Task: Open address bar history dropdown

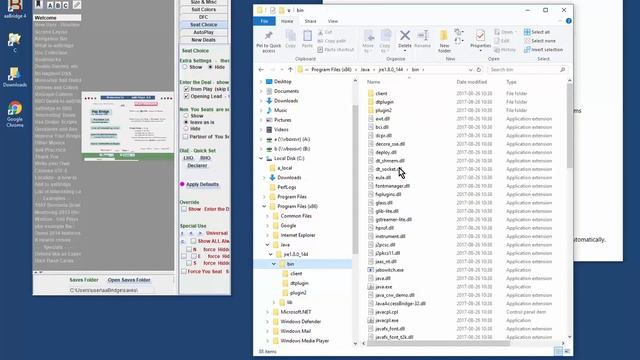Action: [471, 70]
